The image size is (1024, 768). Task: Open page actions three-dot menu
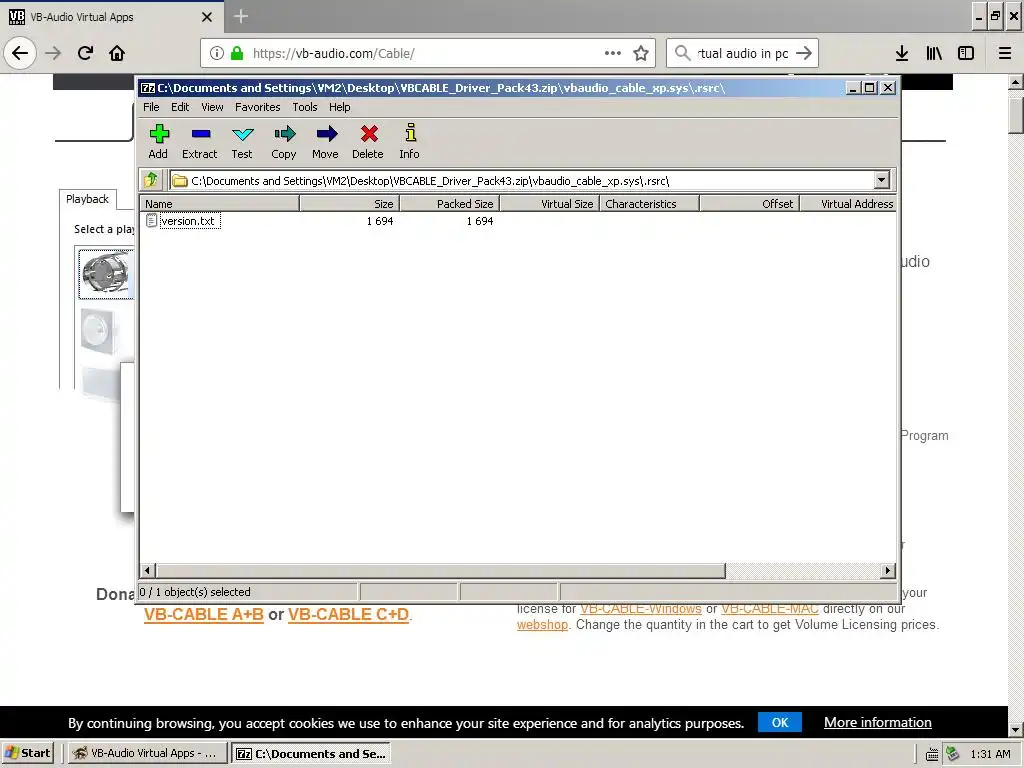613,53
